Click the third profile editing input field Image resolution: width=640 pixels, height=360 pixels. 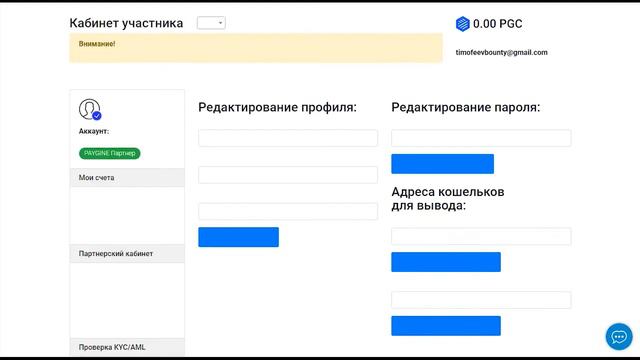click(x=288, y=211)
